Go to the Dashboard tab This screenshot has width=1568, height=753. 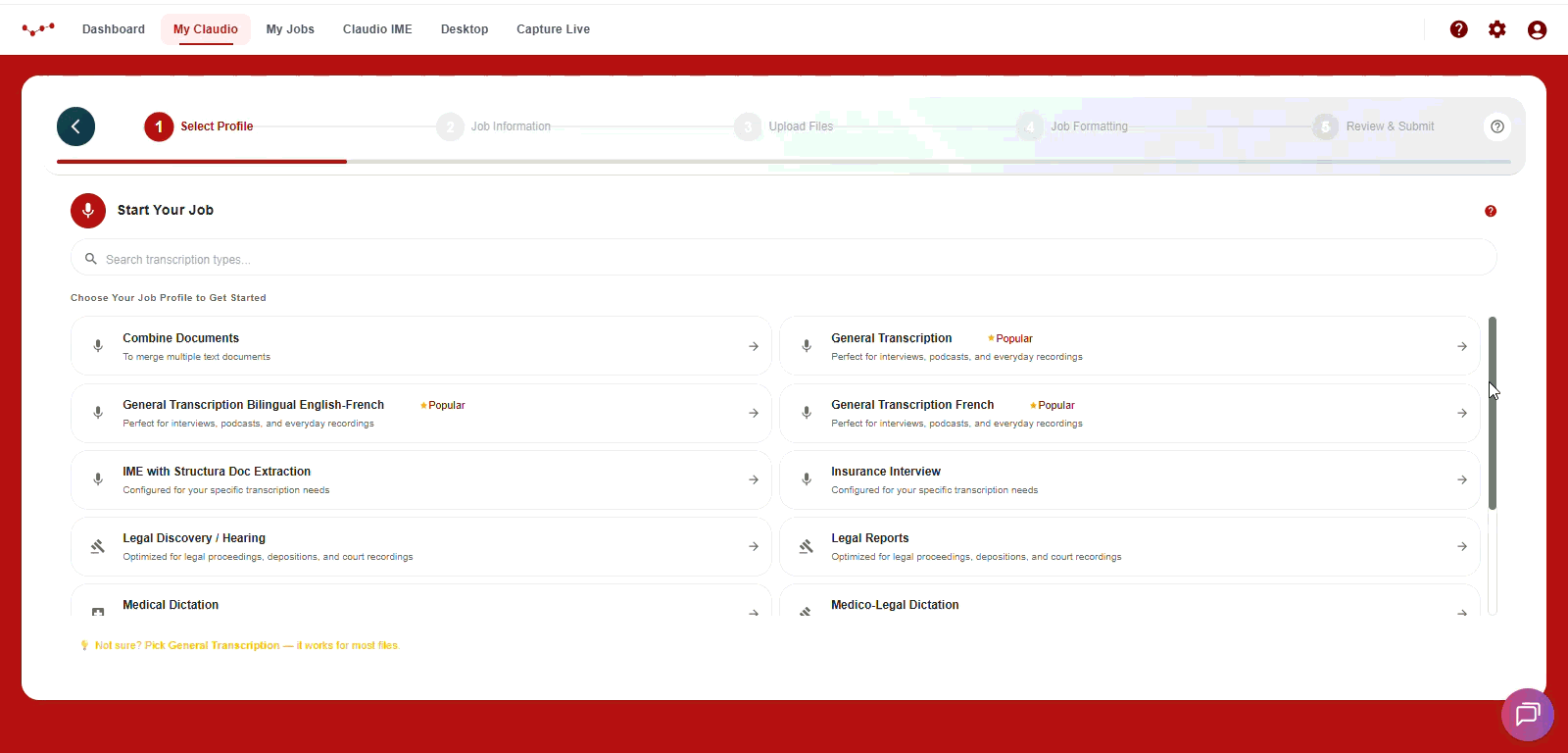(114, 29)
